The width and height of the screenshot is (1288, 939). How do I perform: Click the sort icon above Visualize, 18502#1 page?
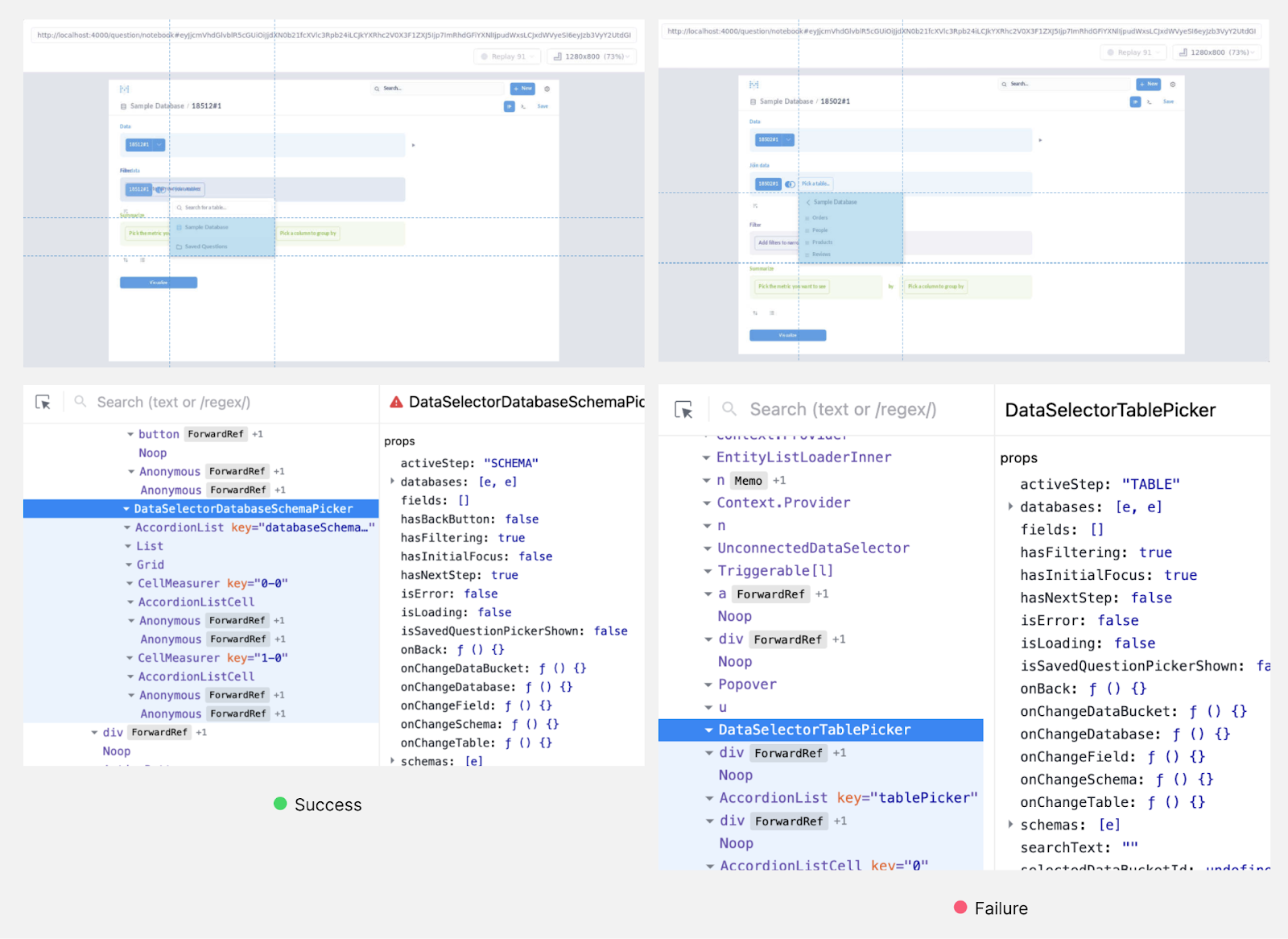[x=755, y=312]
